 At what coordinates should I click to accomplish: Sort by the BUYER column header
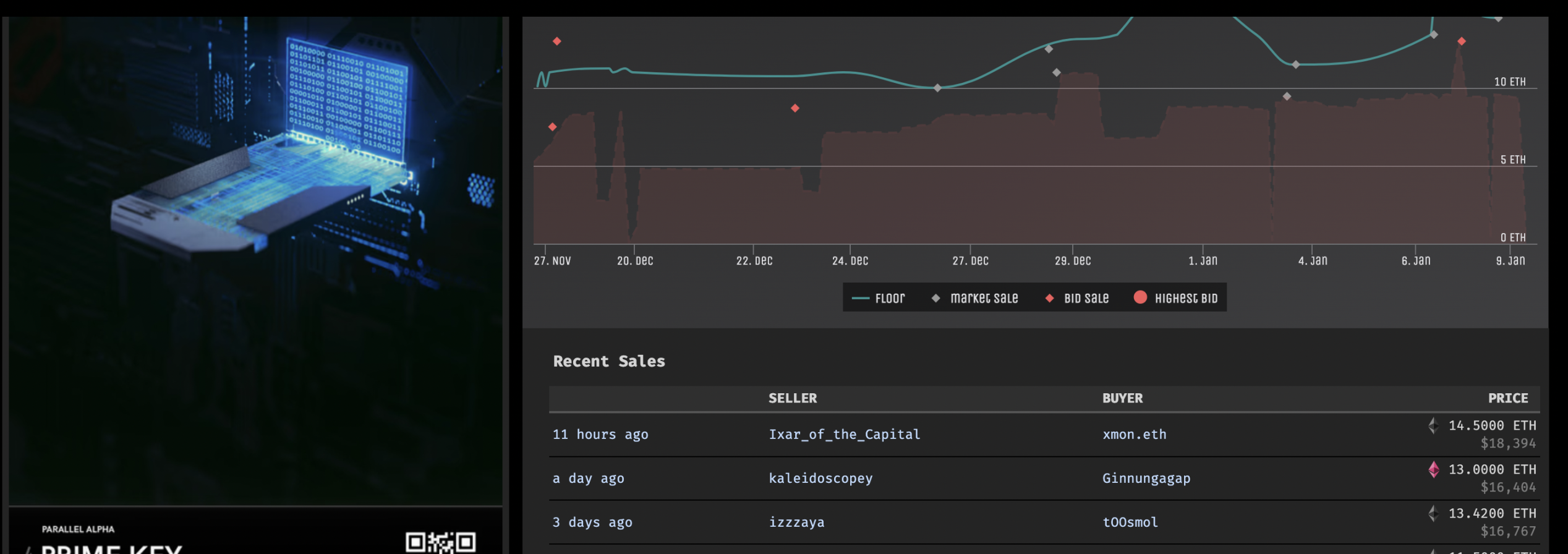pyautogui.click(x=1122, y=398)
